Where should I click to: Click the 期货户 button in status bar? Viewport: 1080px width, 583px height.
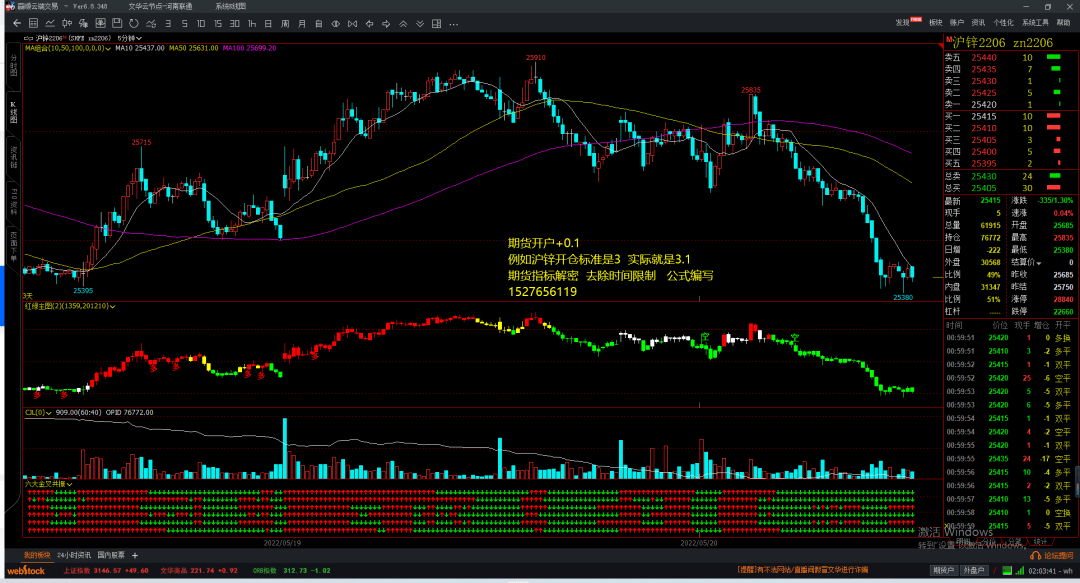(x=942, y=570)
